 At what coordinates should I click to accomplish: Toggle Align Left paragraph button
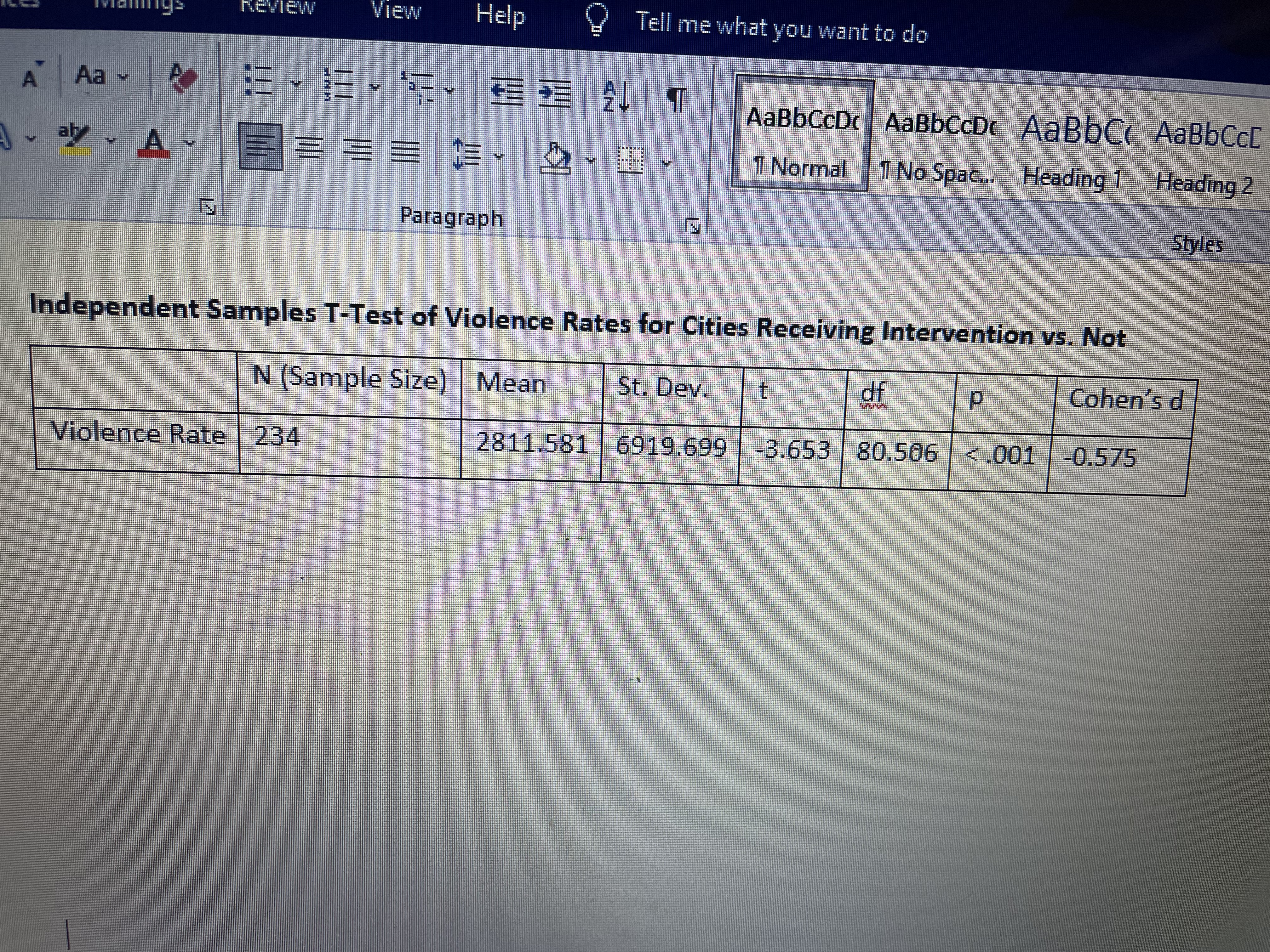coord(261,146)
